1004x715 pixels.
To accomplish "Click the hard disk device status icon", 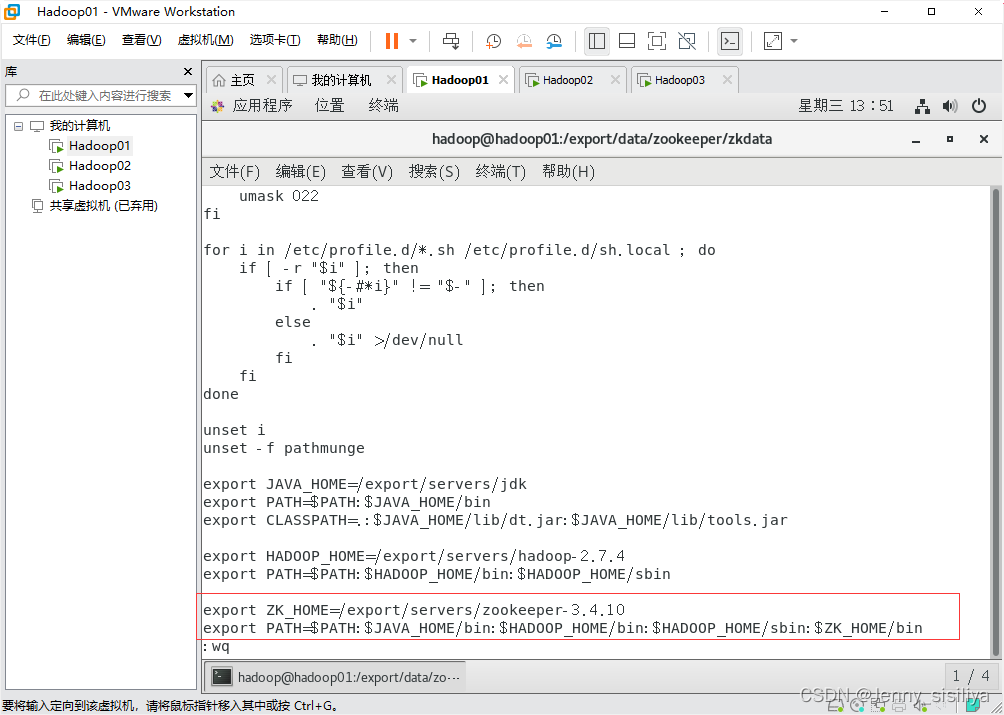I will [835, 707].
